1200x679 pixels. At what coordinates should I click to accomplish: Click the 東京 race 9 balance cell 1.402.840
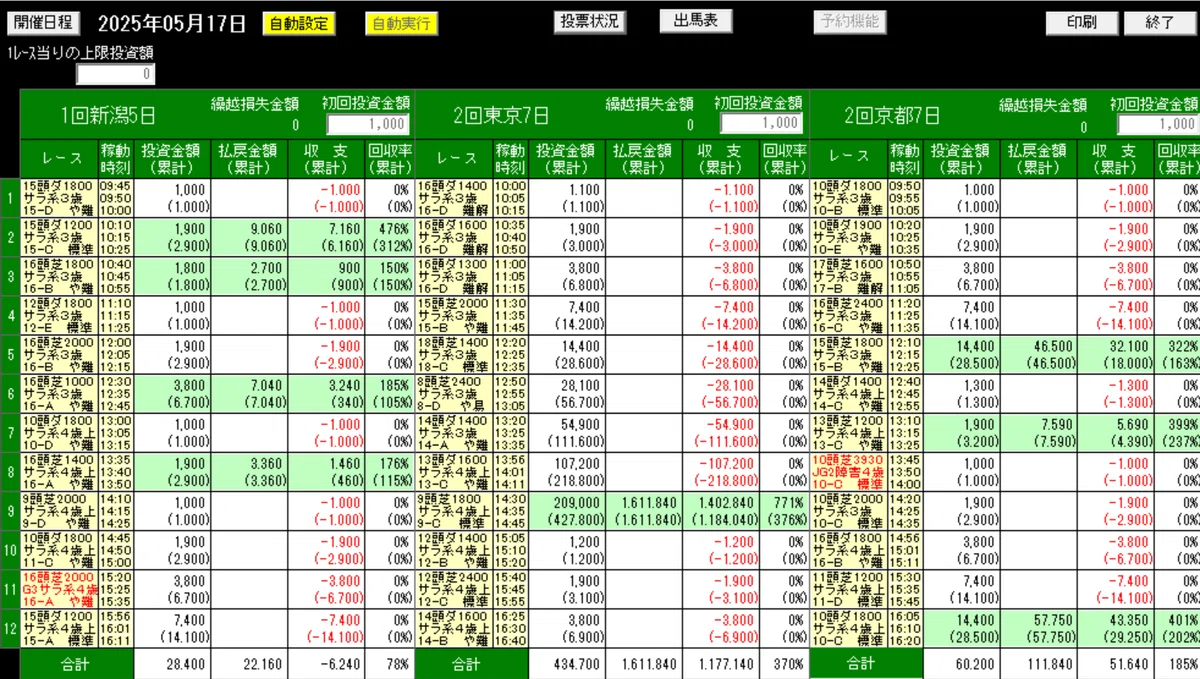720,511
